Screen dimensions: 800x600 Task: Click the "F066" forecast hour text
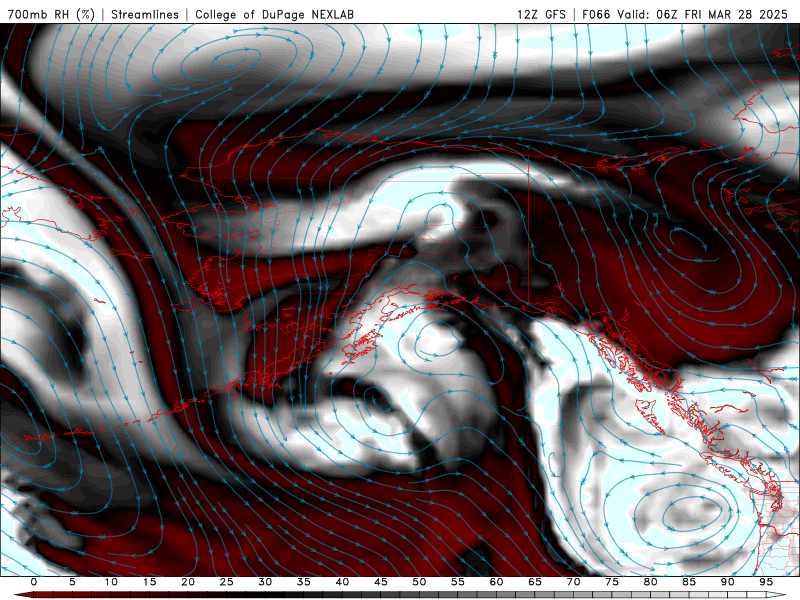[x=596, y=14]
